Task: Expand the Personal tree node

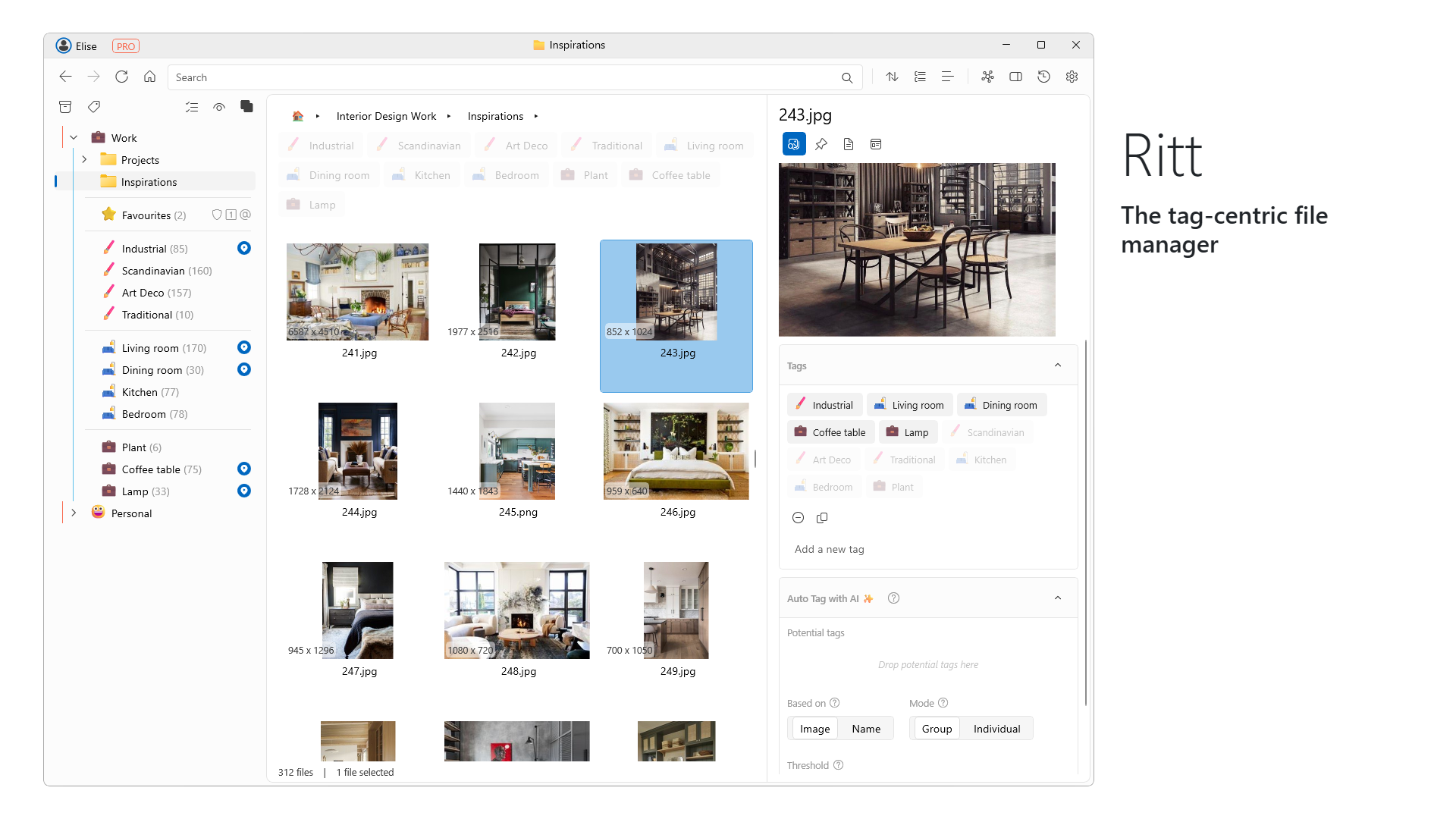Action: coord(74,513)
